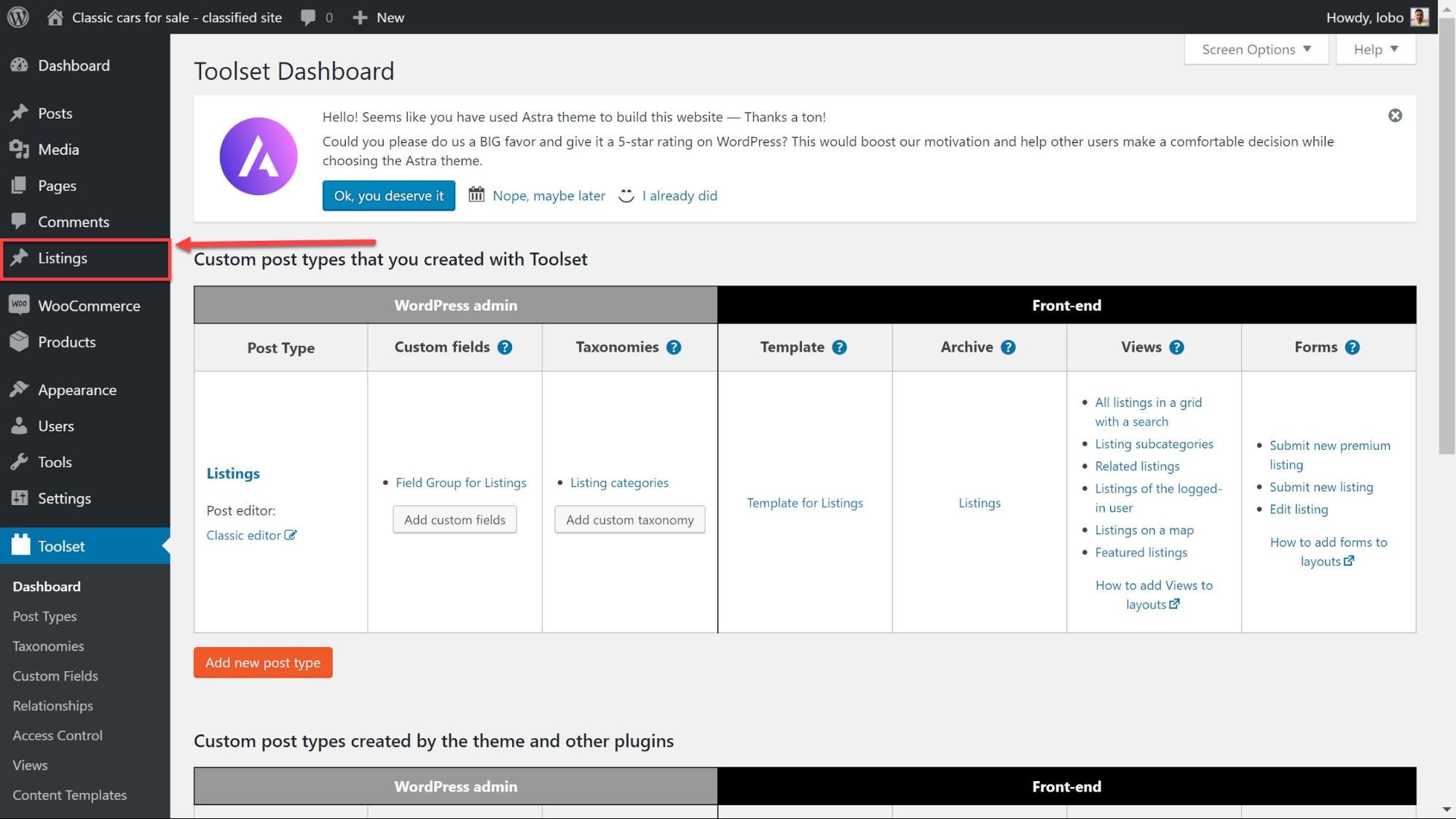The height and width of the screenshot is (819, 1456).
Task: Click the Ok, you deserve it button
Action: [389, 196]
